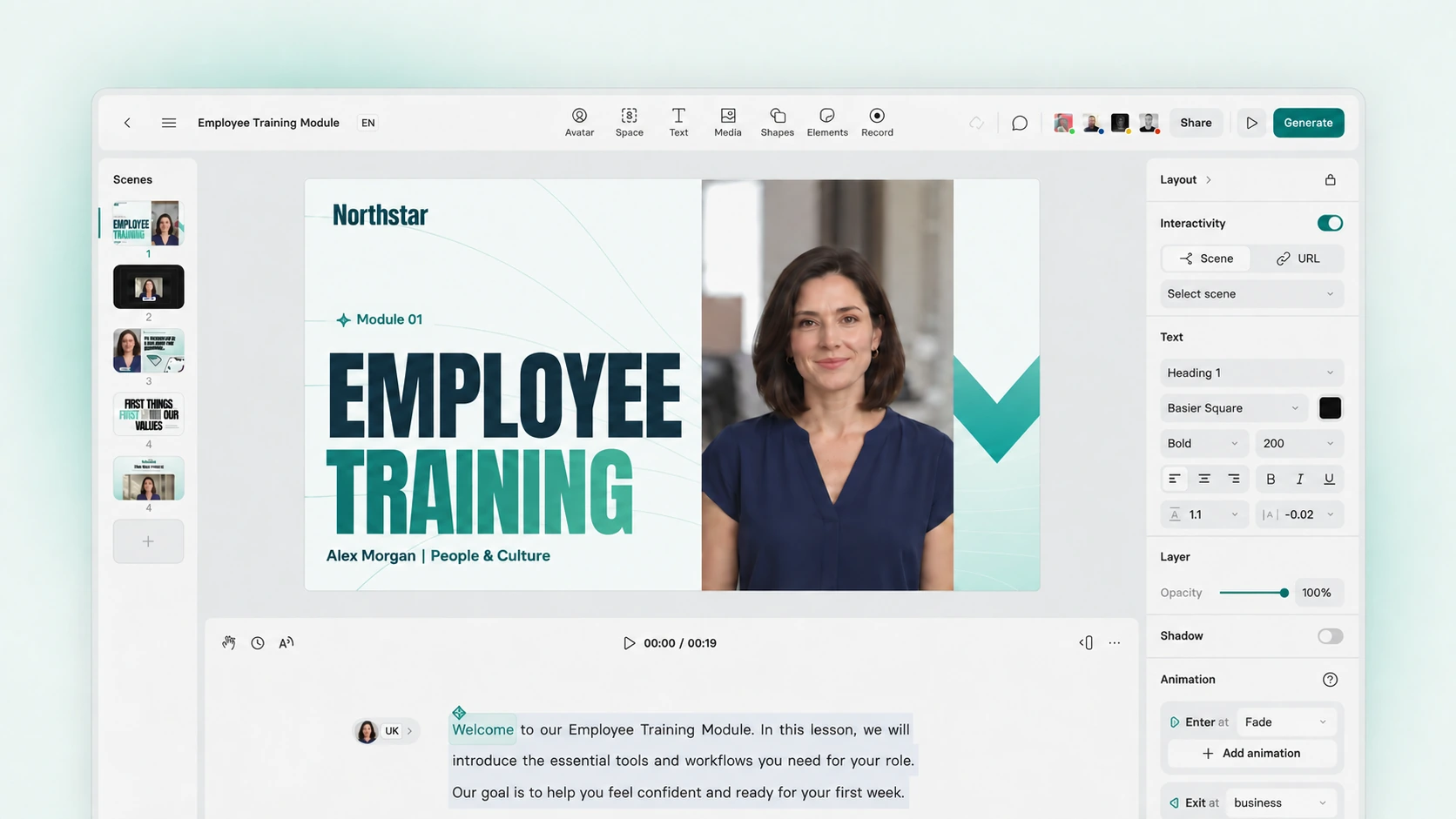This screenshot has height=819, width=1456.
Task: Open the UK voice selector
Action: coord(386,731)
